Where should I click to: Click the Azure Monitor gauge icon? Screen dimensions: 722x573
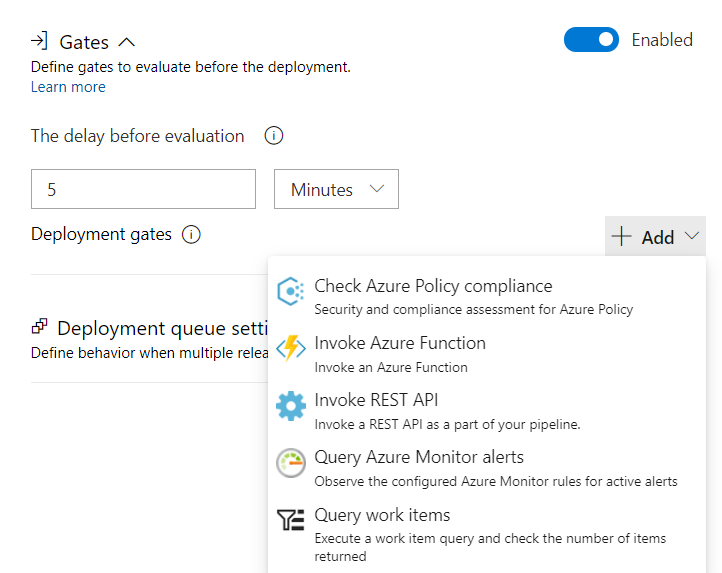coord(291,463)
